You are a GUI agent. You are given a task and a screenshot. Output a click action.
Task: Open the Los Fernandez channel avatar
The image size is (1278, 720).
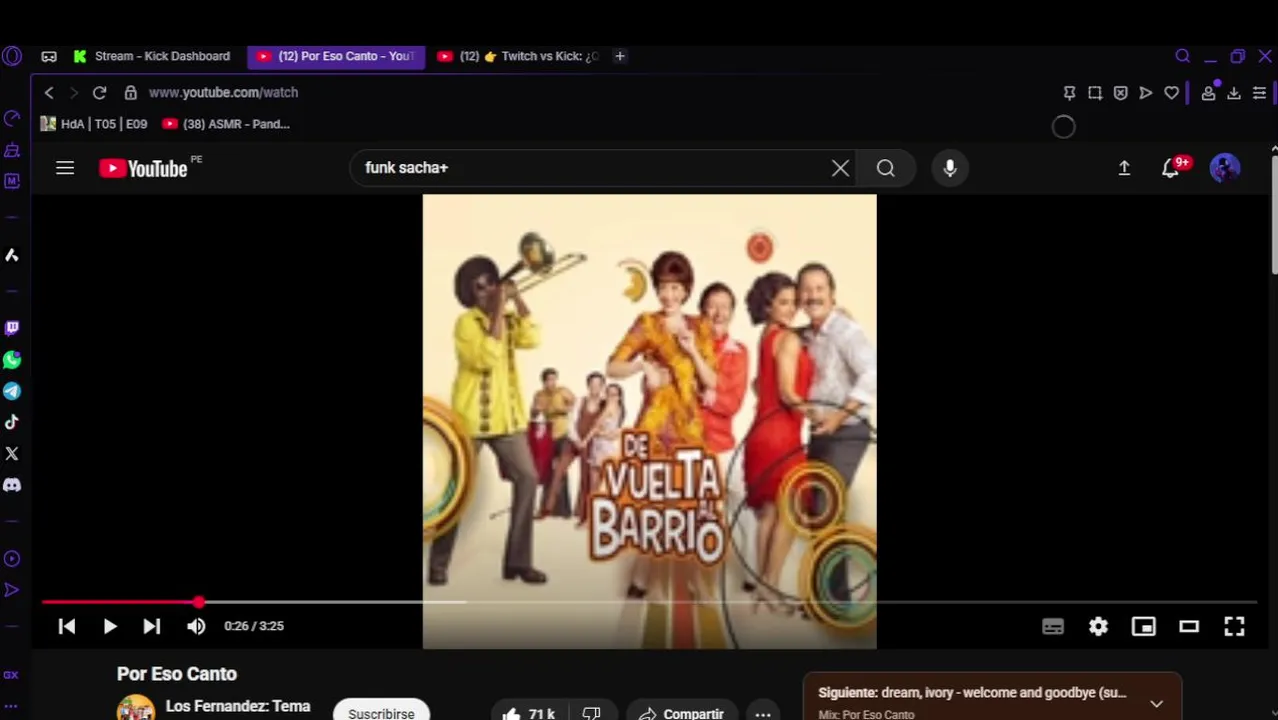(x=136, y=708)
